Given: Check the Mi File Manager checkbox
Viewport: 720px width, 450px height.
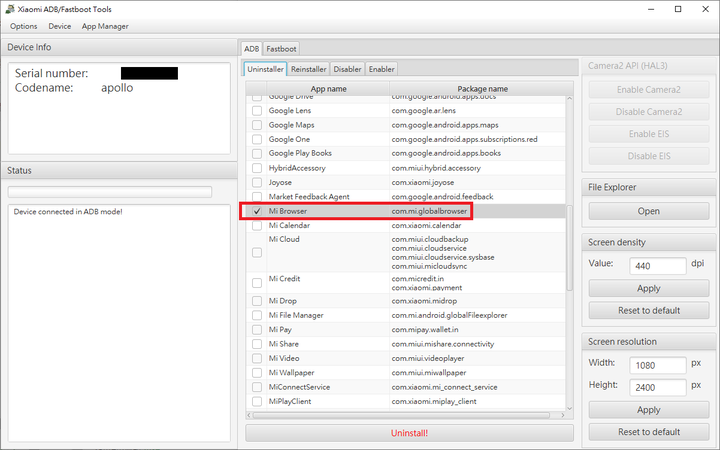Looking at the screenshot, I should (x=257, y=315).
